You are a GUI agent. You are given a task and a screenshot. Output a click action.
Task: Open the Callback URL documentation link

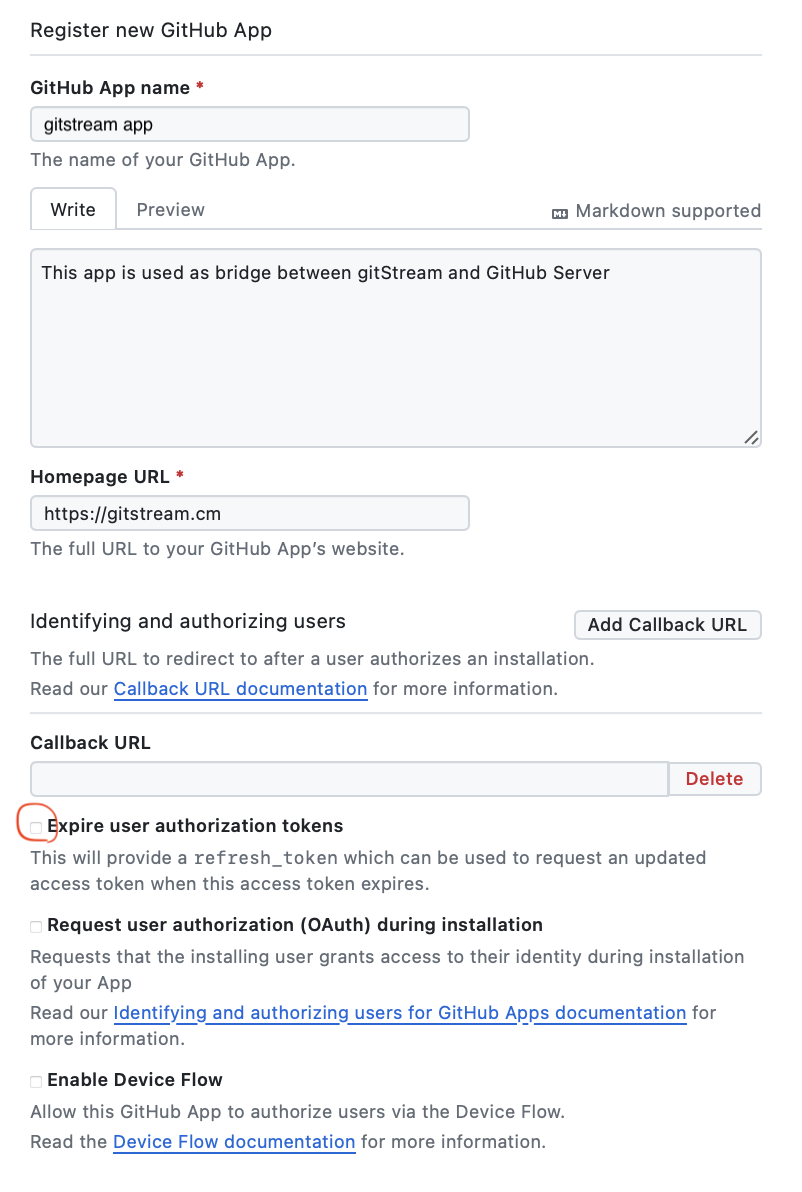click(240, 688)
